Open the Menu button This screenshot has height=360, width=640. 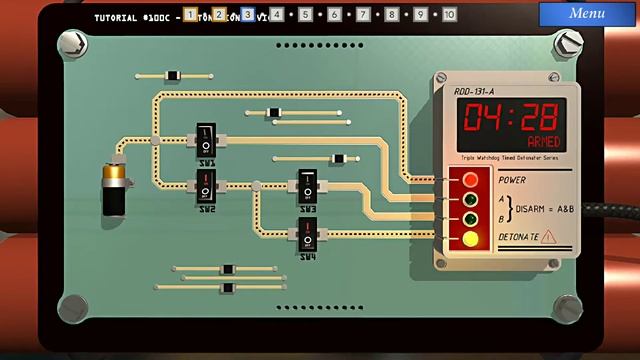tap(587, 14)
